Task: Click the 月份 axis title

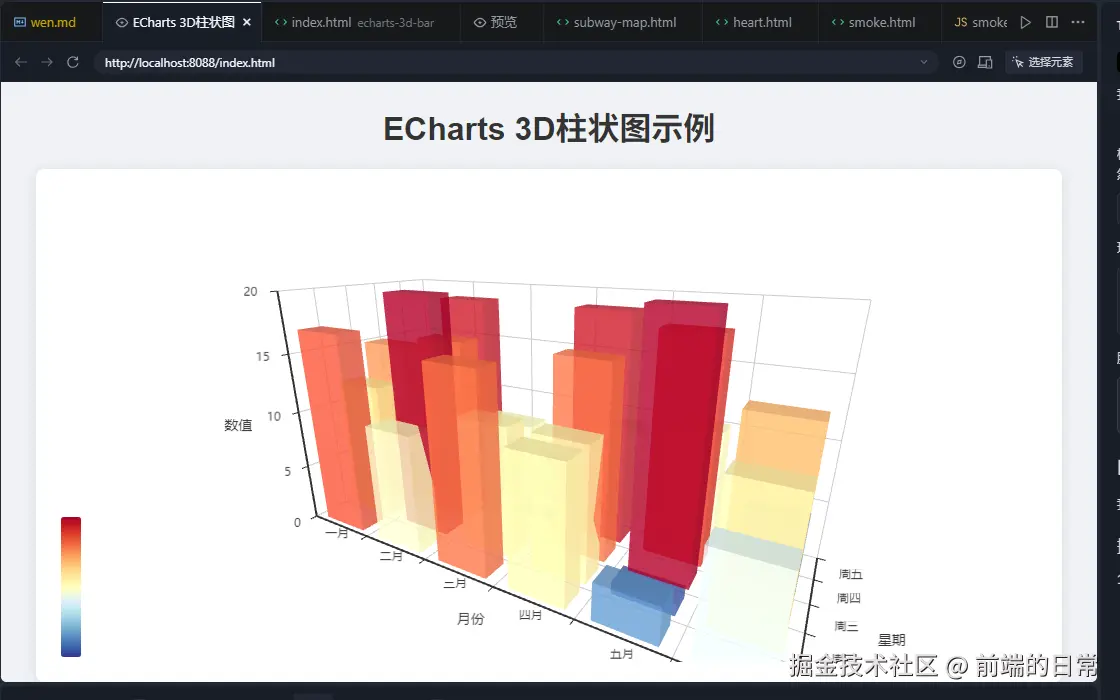Action: click(471, 619)
